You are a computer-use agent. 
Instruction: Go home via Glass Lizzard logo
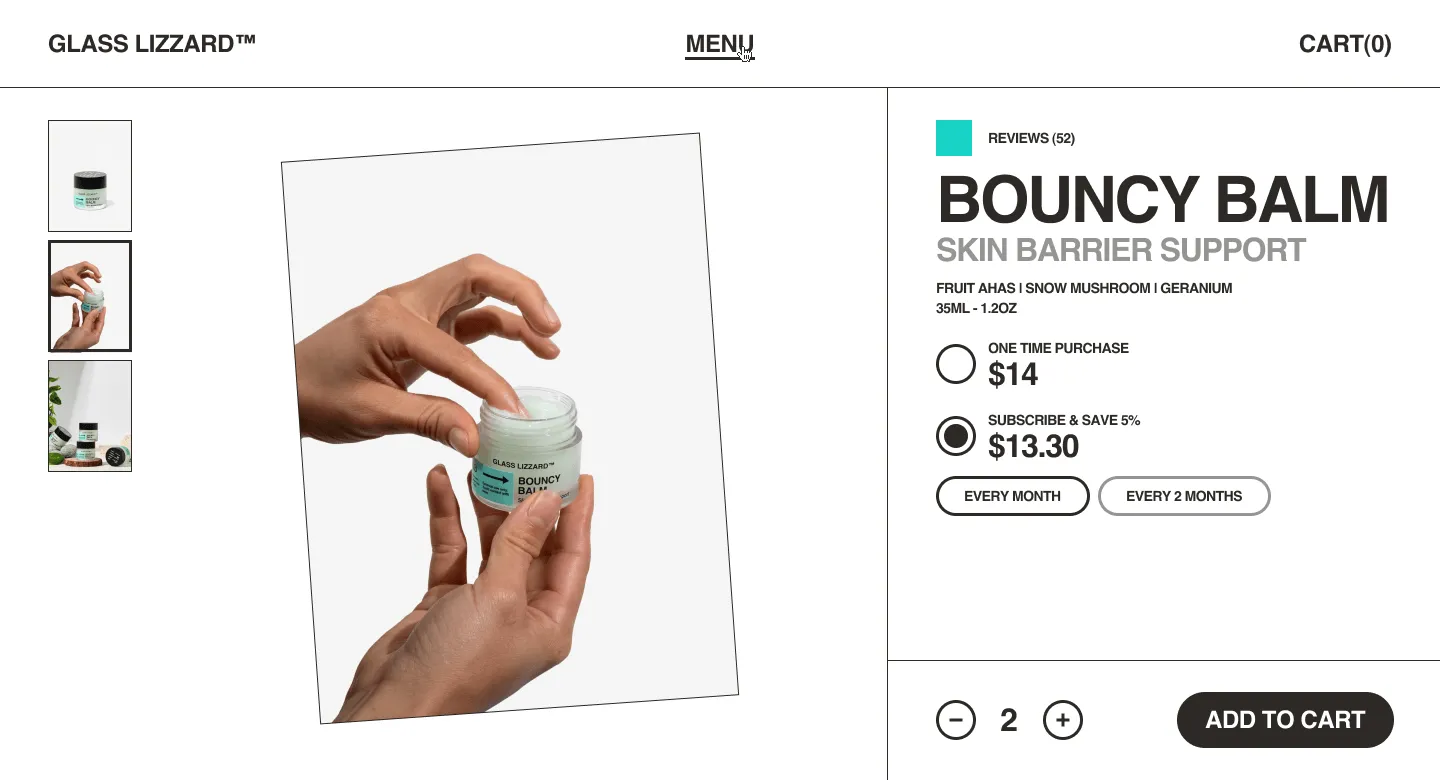click(152, 44)
